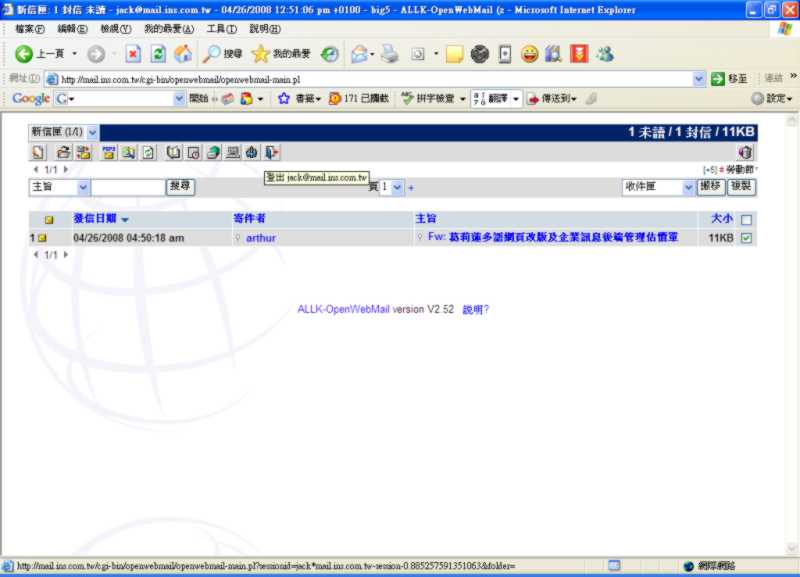Image resolution: width=800 pixels, height=577 pixels.
Task: Expand the address bar history dropdown
Action: click(698, 79)
